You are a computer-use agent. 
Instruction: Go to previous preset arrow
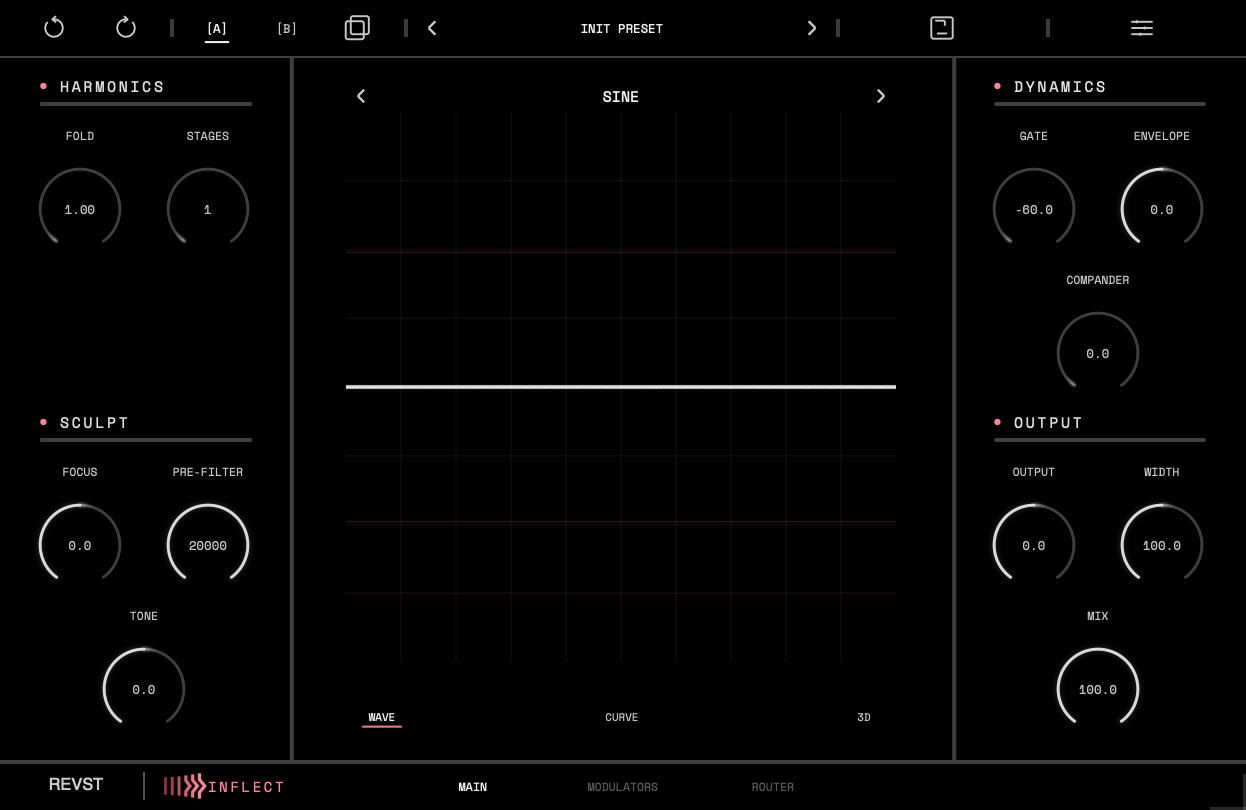click(x=432, y=28)
